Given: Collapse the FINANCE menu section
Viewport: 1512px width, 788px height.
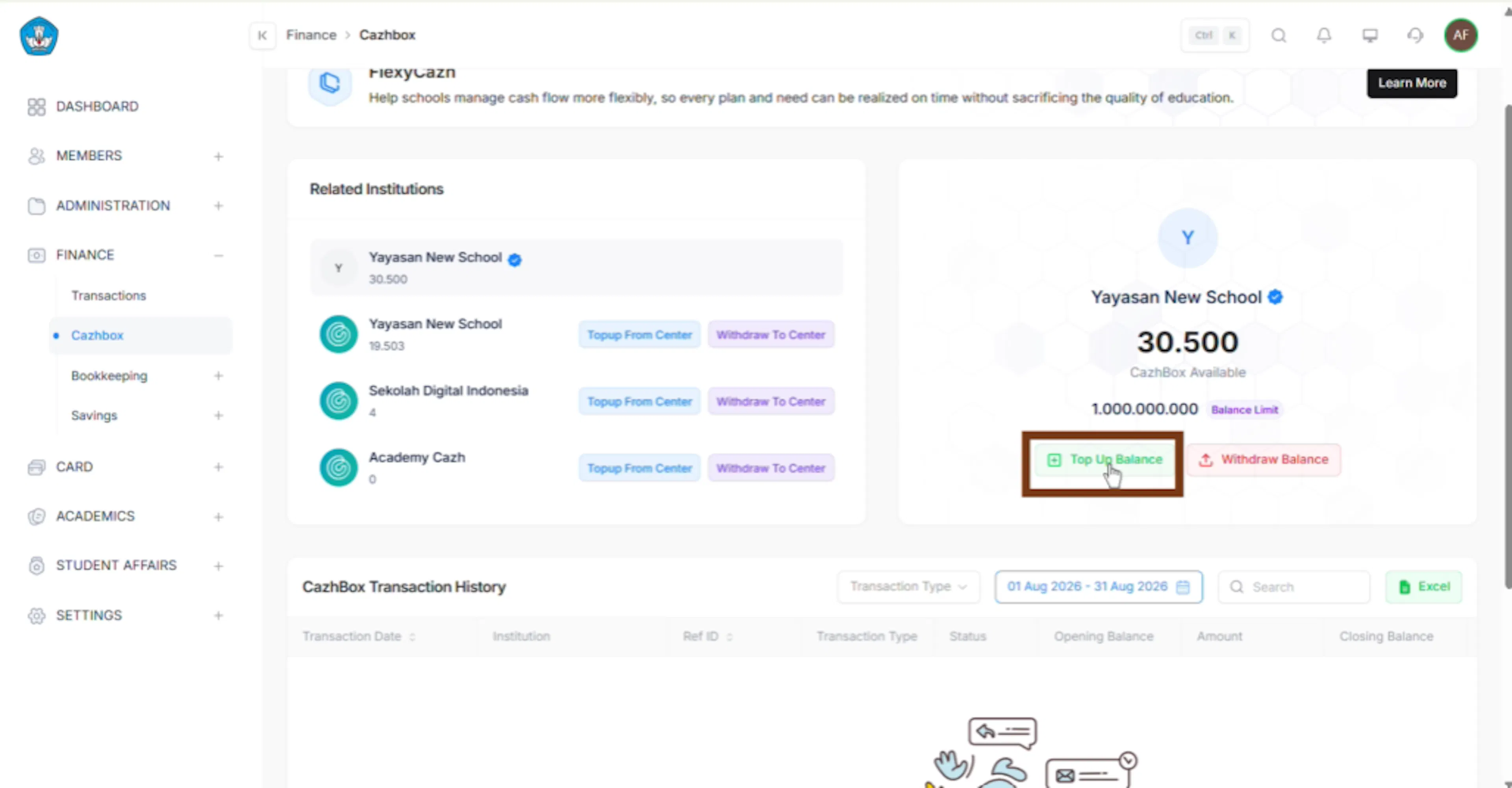Looking at the screenshot, I should click(219, 255).
